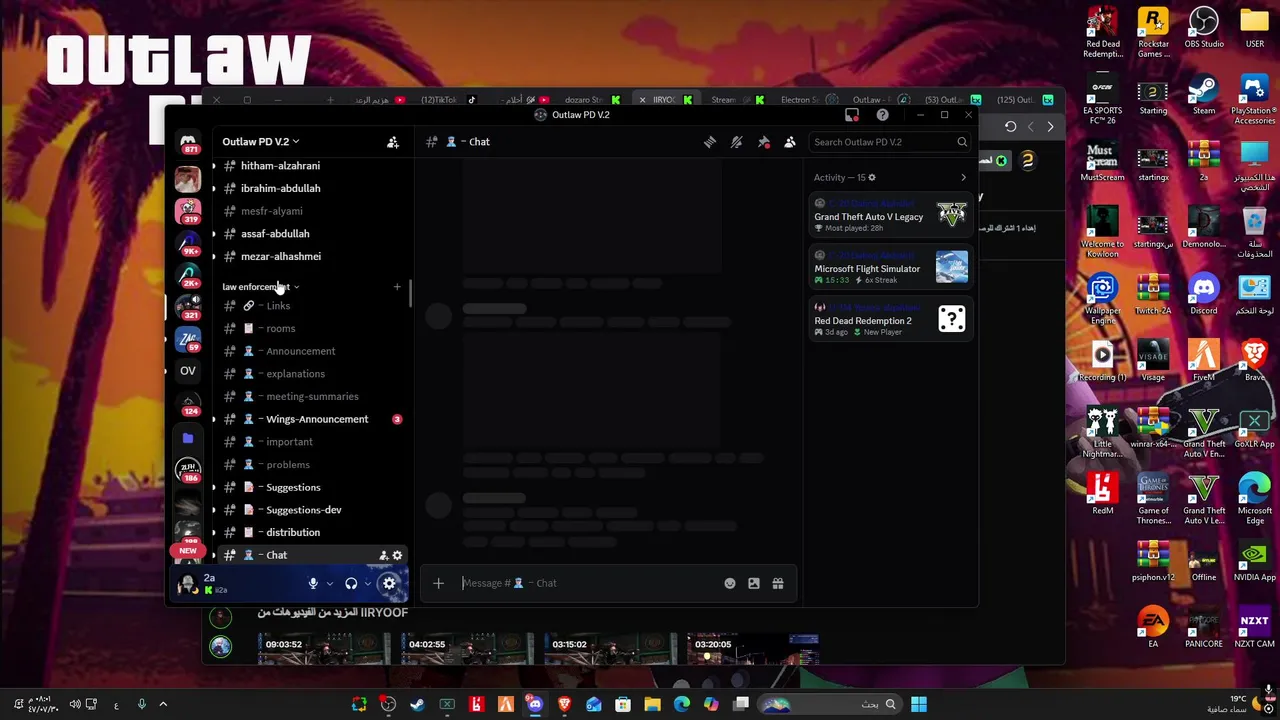Show member list icon in chat header
This screenshot has width=1280, height=720.
pos(790,142)
